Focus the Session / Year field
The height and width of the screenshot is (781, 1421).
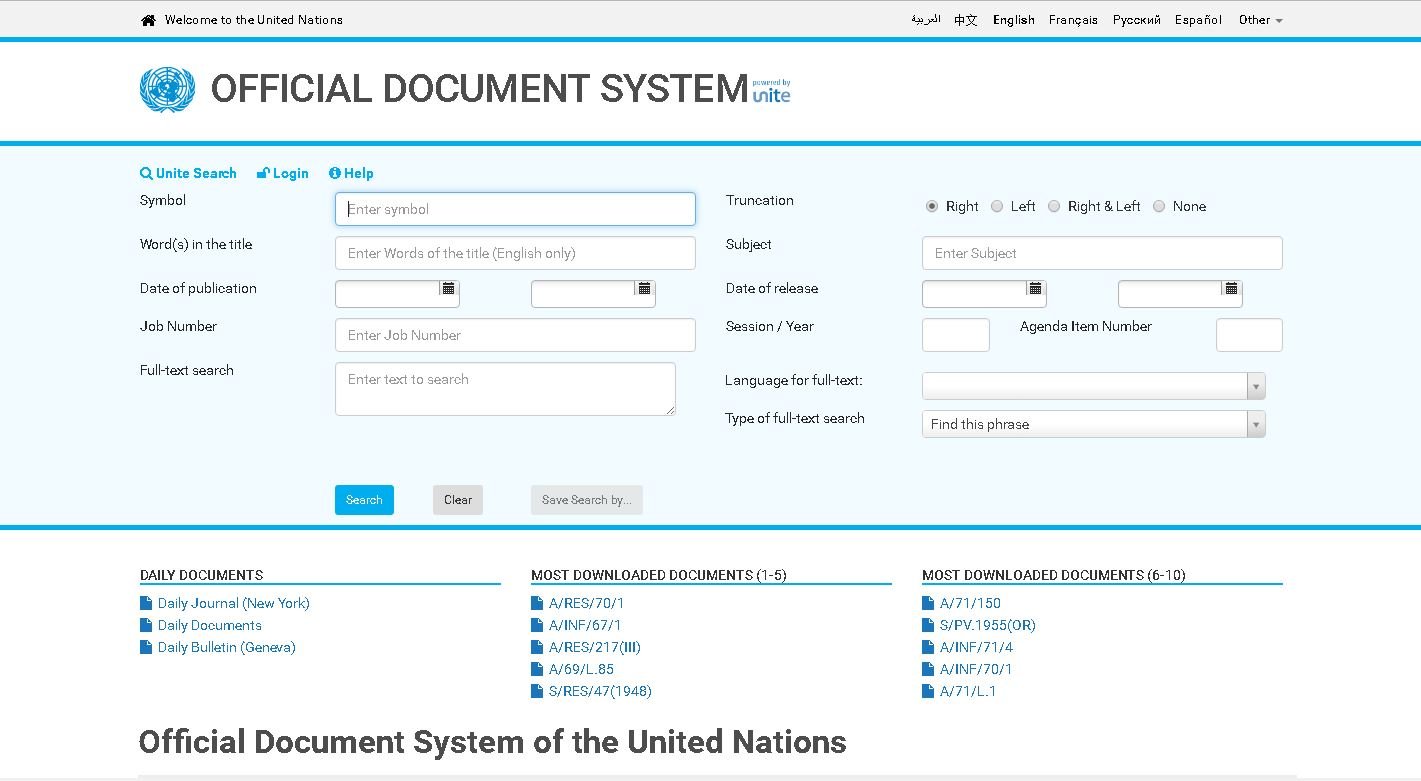pyautogui.click(x=956, y=335)
